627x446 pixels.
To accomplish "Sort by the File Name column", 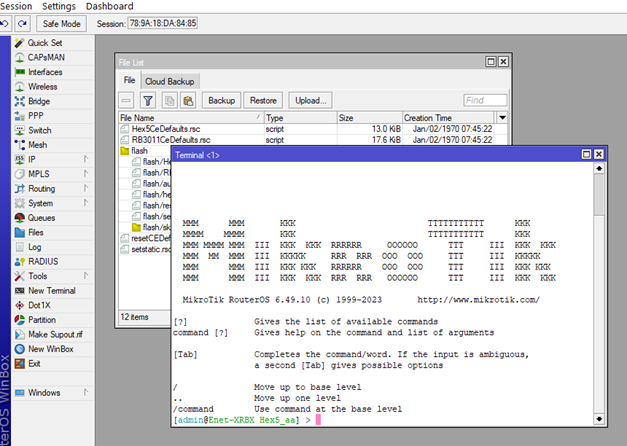I will [x=191, y=118].
